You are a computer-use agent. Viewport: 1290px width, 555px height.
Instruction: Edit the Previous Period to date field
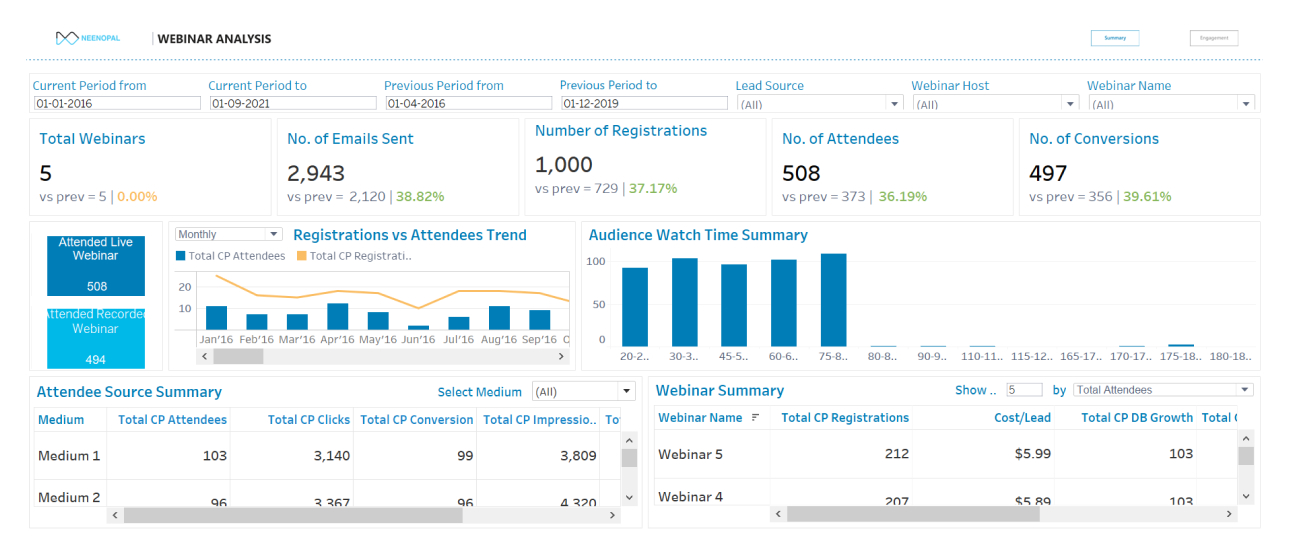pos(645,103)
